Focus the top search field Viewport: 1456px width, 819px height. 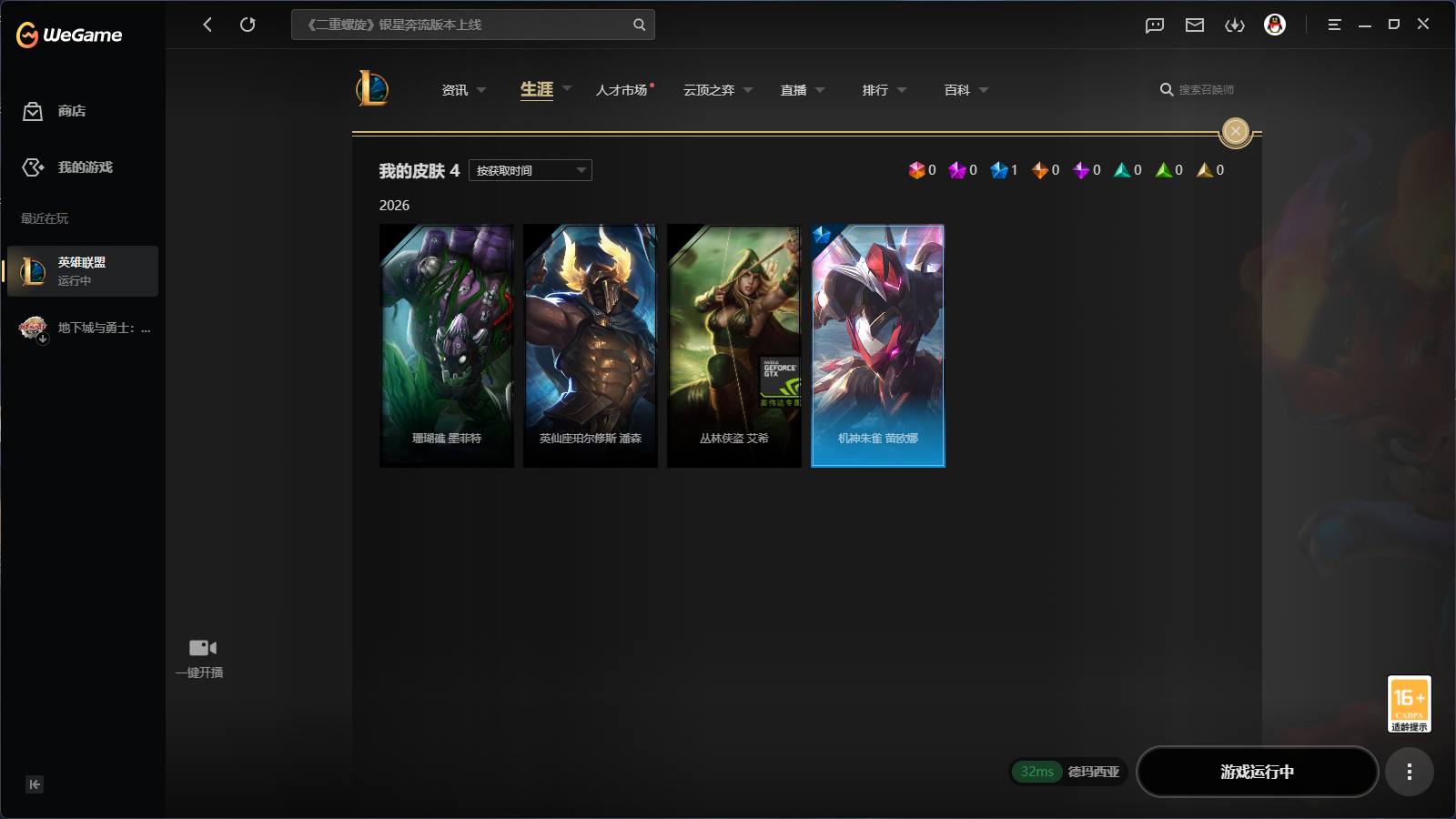pyautogui.click(x=473, y=25)
